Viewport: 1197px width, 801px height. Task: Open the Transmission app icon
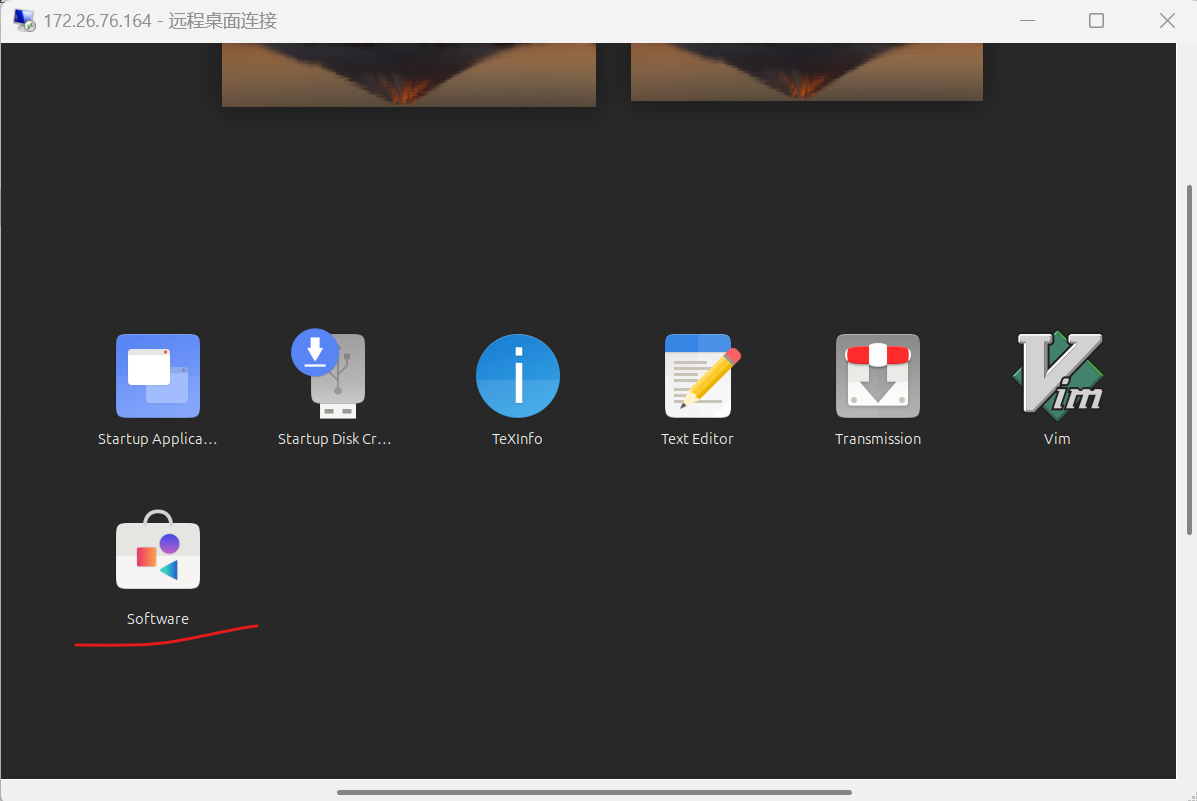point(878,376)
